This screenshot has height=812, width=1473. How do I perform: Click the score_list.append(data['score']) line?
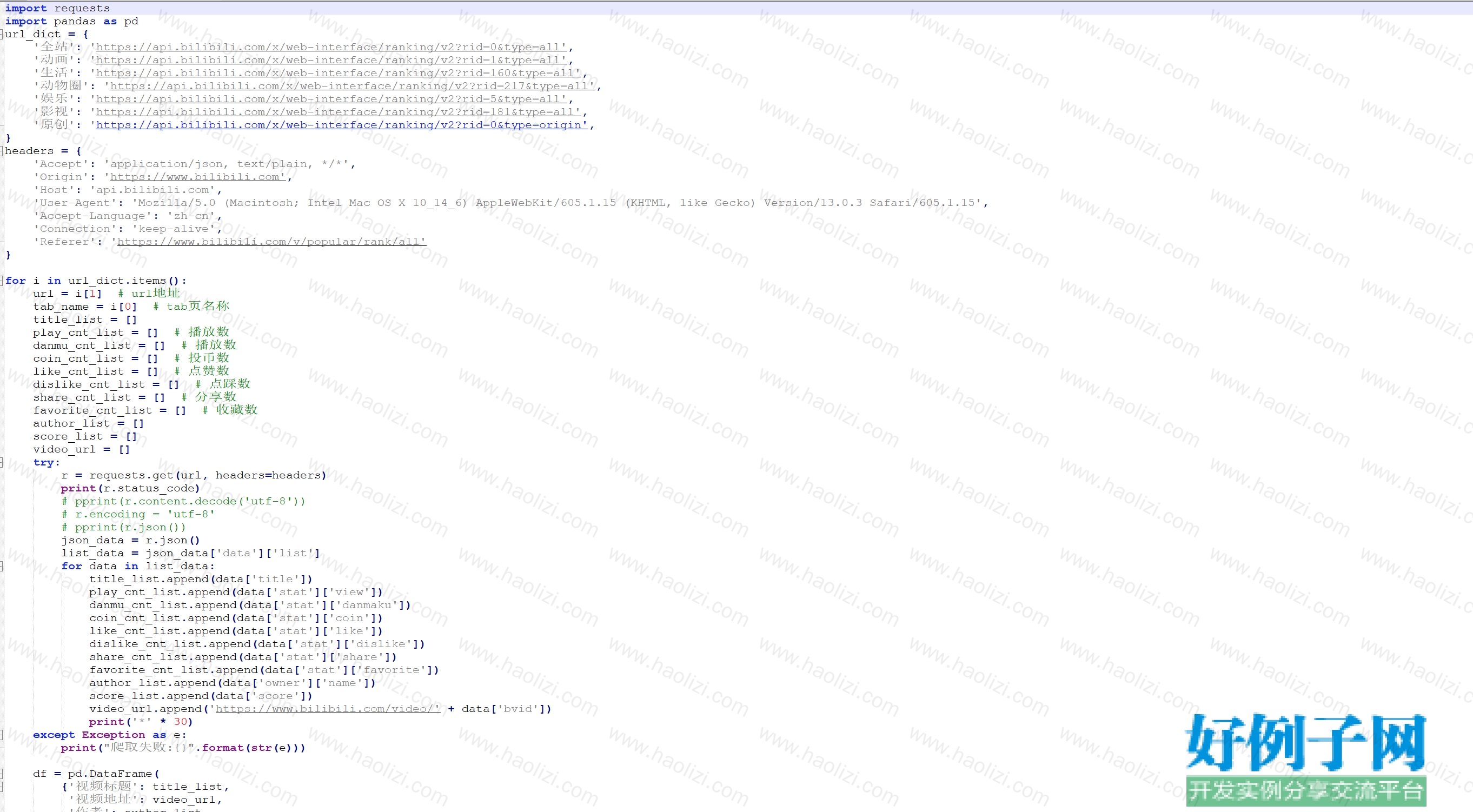(x=201, y=696)
